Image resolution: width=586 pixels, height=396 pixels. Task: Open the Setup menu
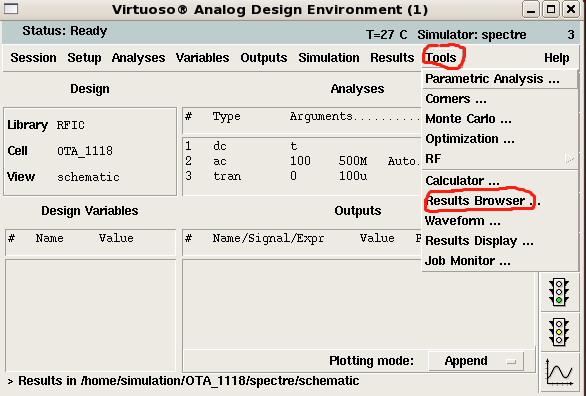coord(84,58)
